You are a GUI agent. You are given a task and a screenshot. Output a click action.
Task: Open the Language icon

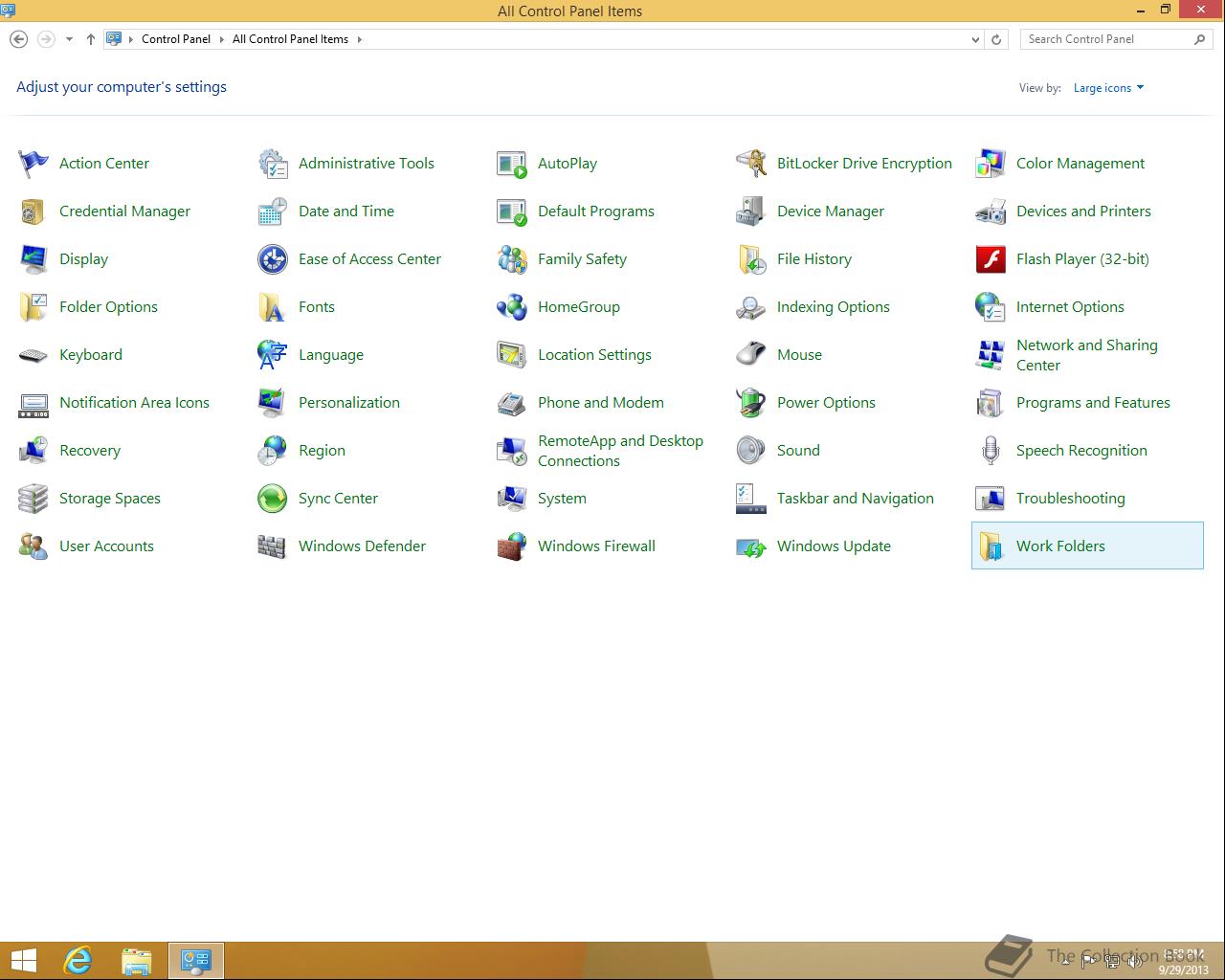273,355
